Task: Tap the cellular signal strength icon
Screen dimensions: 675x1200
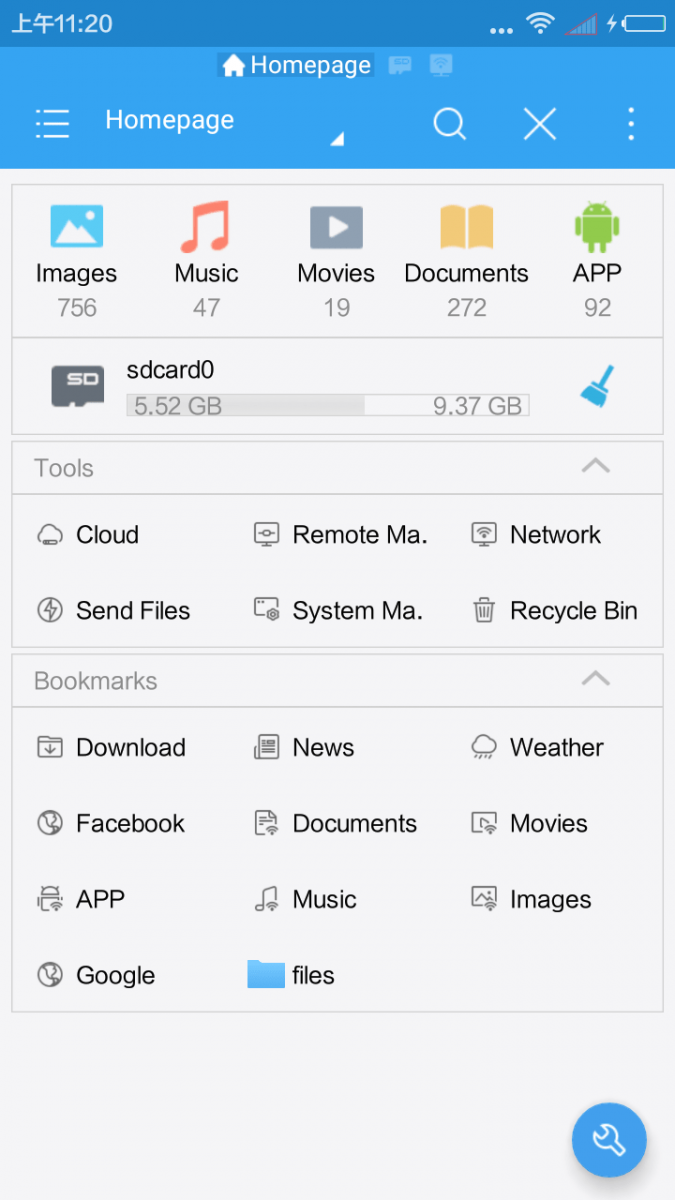Action: [x=581, y=23]
